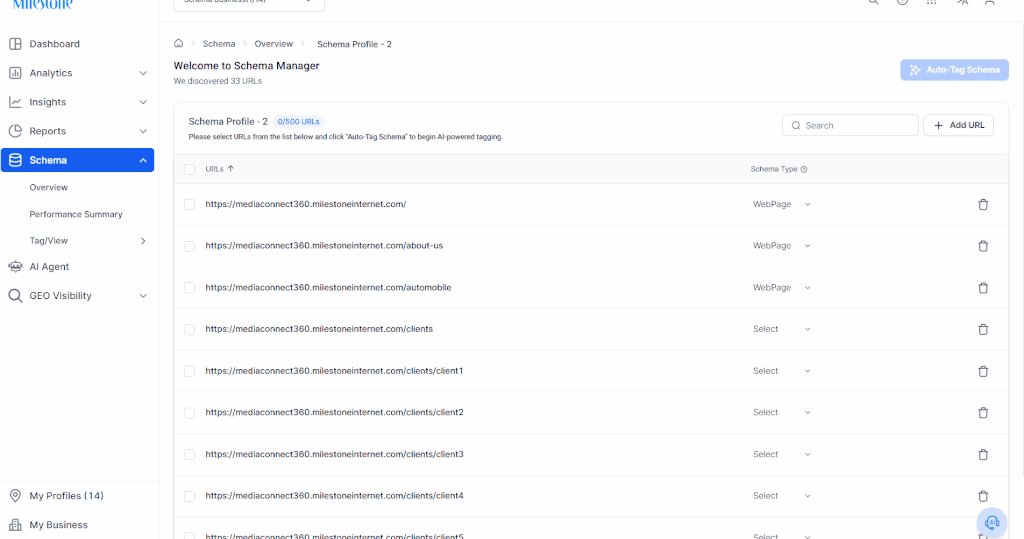Delete the /clients/client4 URL row
The image size is (1024, 539).
coord(983,496)
